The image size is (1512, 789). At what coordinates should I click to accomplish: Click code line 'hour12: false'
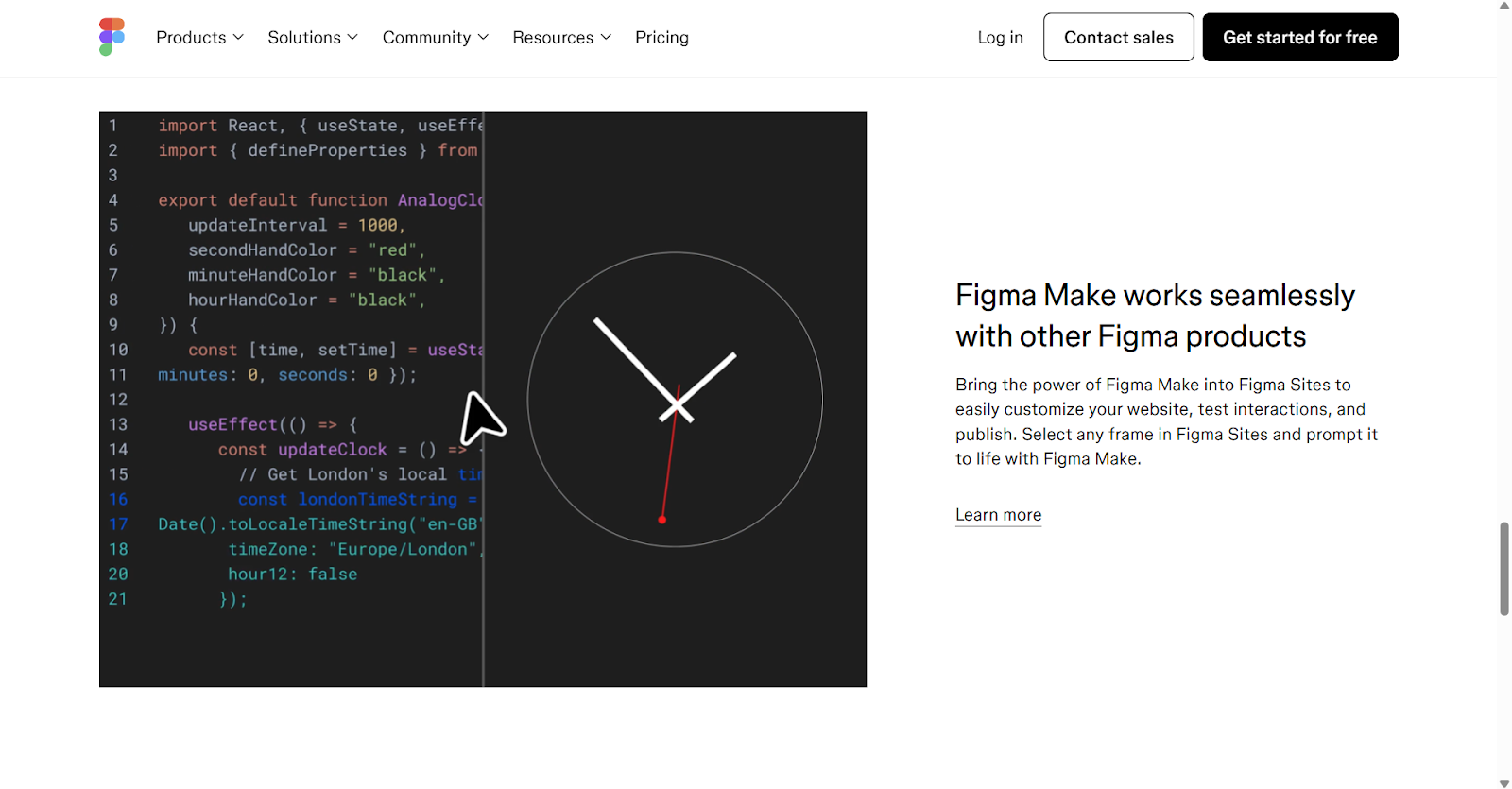click(x=292, y=575)
